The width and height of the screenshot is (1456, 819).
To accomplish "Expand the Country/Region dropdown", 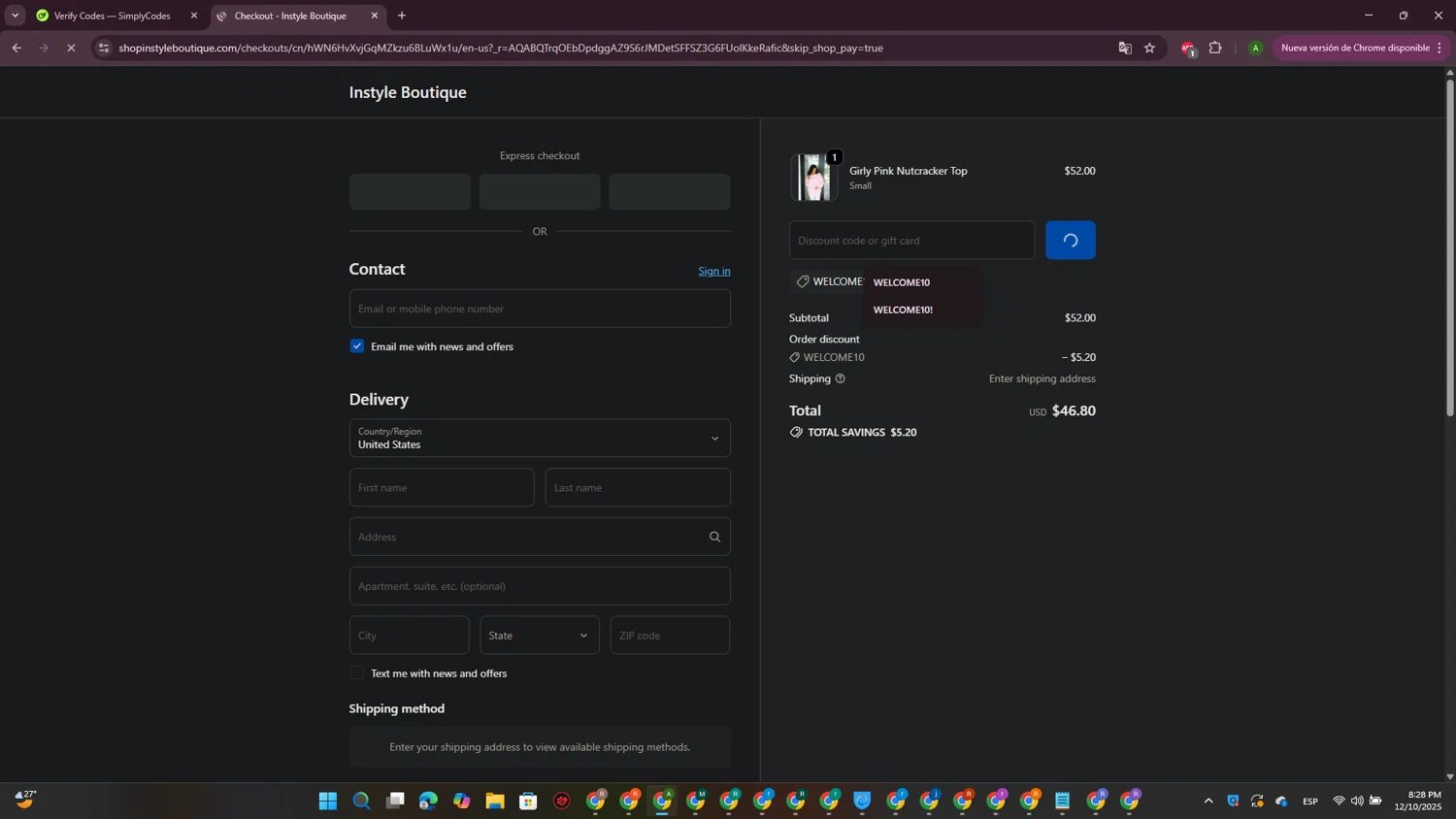I will 540,438.
